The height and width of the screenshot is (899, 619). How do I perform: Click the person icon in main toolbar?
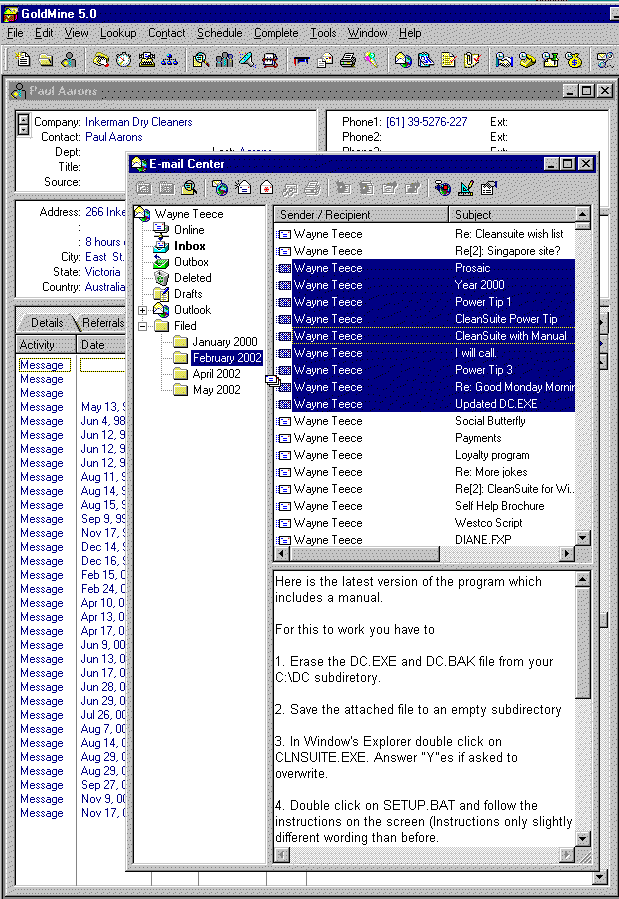tap(69, 59)
